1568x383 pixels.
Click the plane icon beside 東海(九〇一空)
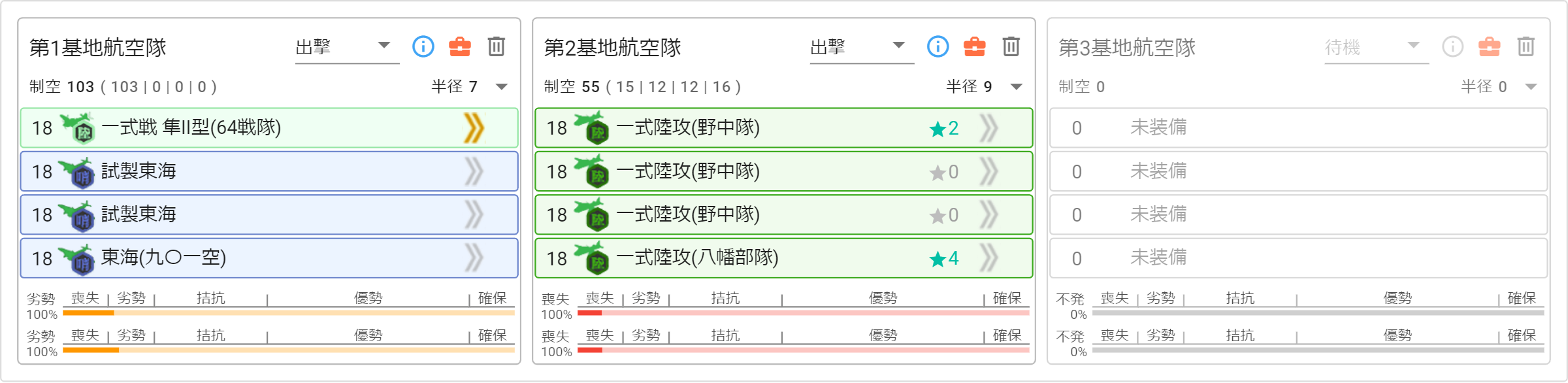pyautogui.click(x=77, y=259)
